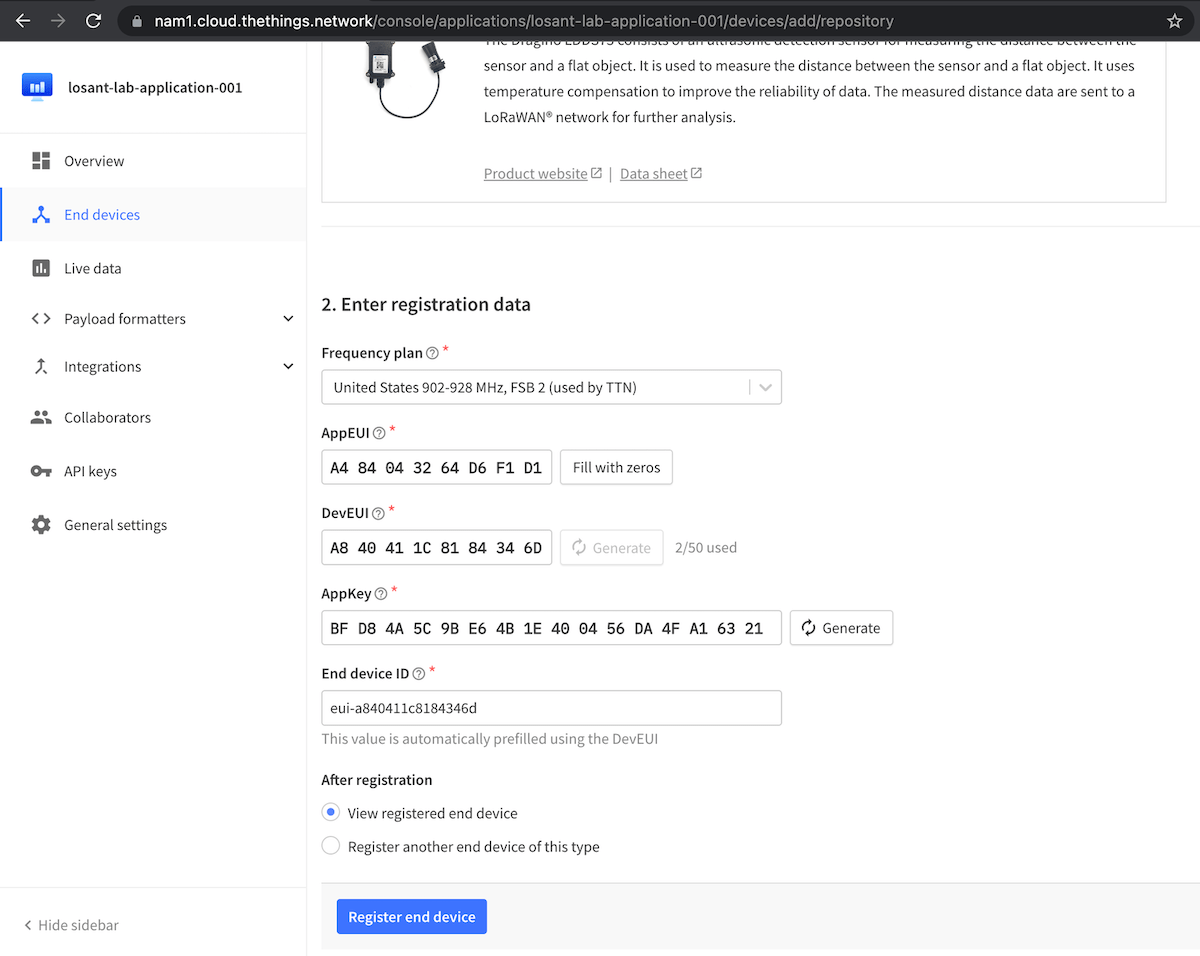The image size is (1200, 956).
Task: Click the AppEUI help tooltip icon
Action: (x=379, y=433)
